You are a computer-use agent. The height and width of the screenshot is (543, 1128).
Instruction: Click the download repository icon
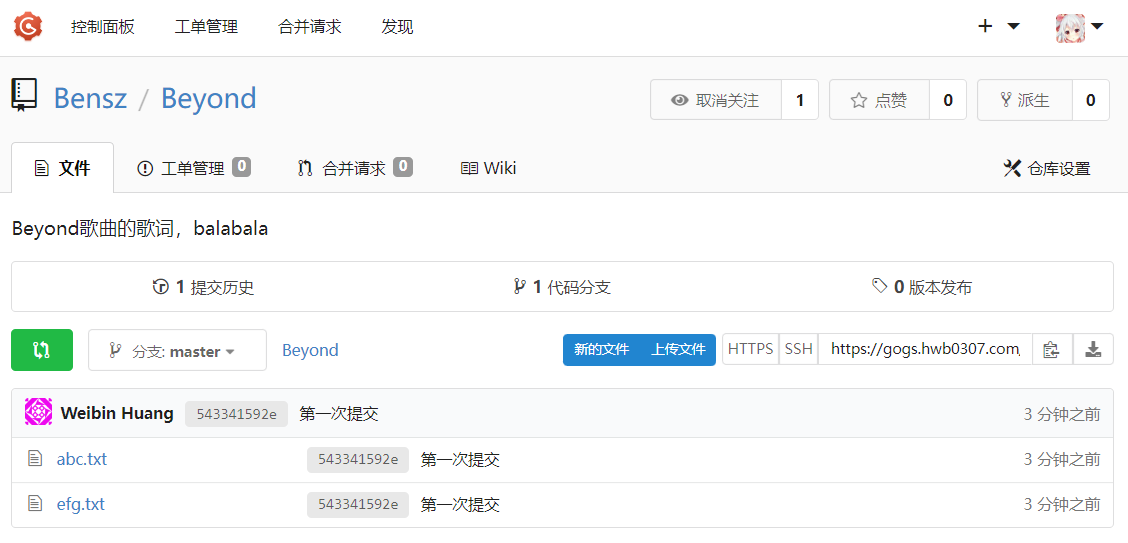tap(1093, 350)
